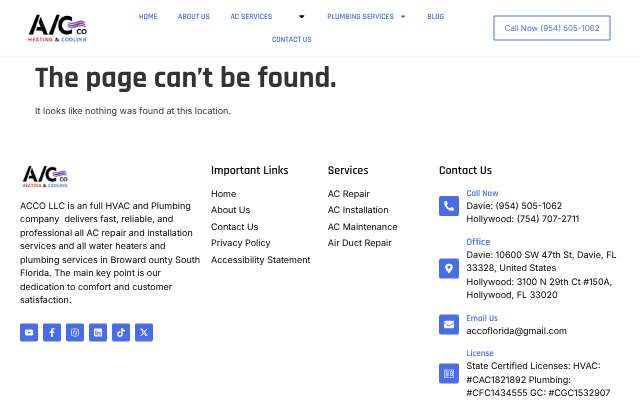Click the A/C Co logo in header

pos(58,28)
